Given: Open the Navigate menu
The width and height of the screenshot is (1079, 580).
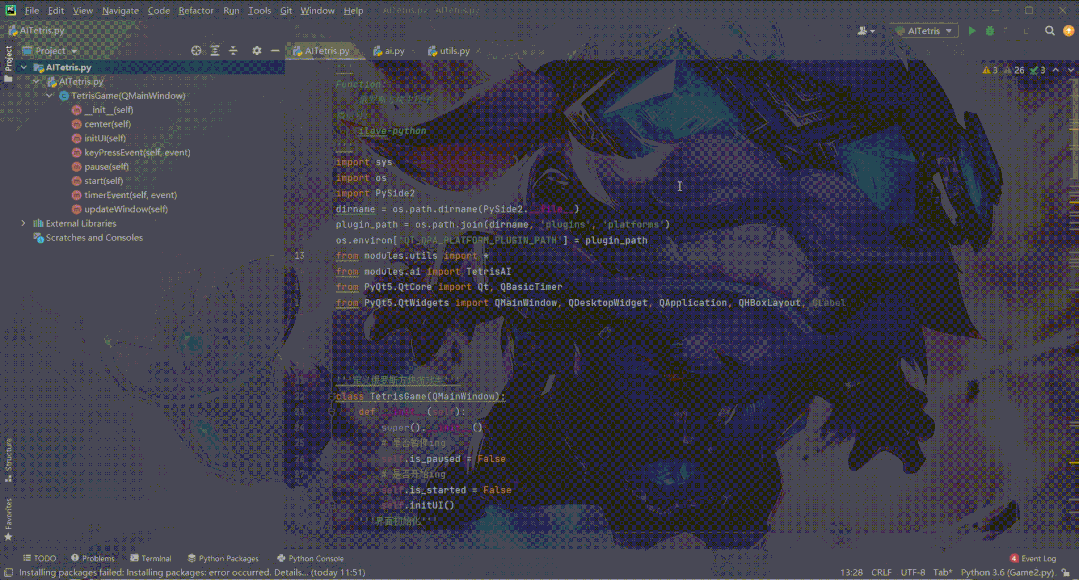Looking at the screenshot, I should click(120, 11).
